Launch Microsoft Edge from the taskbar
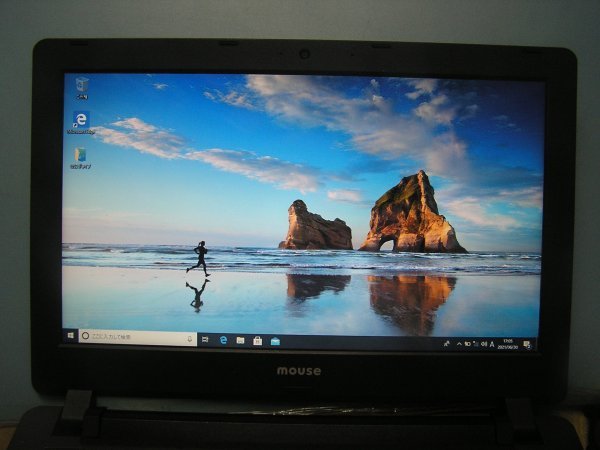The image size is (600, 450). [x=223, y=339]
